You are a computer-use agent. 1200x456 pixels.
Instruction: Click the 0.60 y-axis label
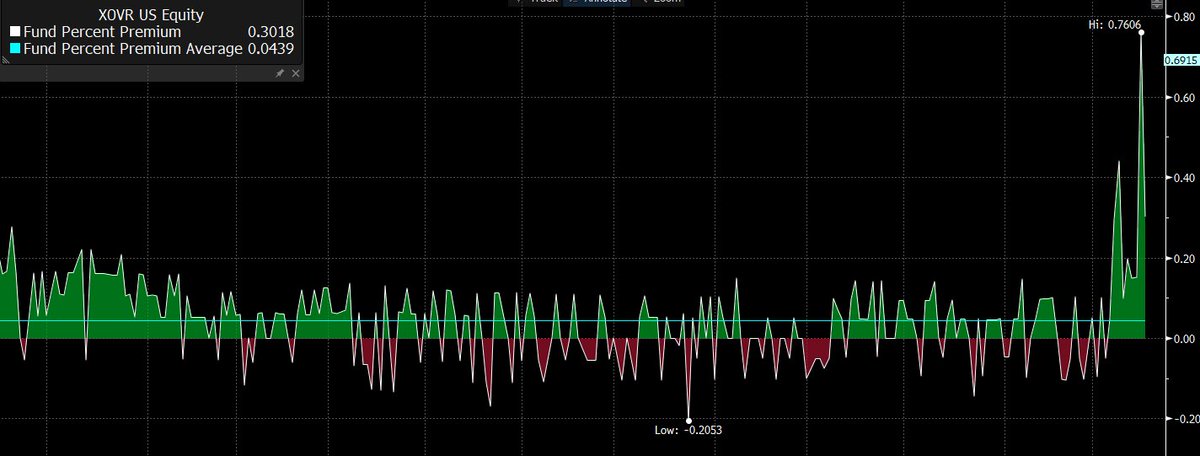click(x=1184, y=98)
